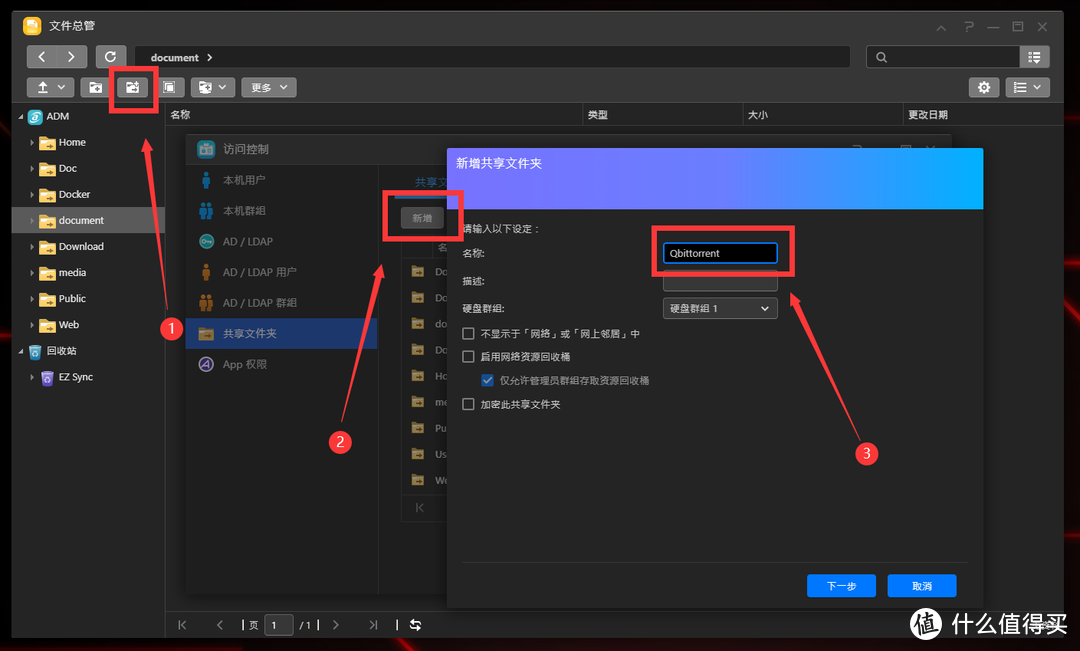Click the search field magnifier

click(882, 57)
